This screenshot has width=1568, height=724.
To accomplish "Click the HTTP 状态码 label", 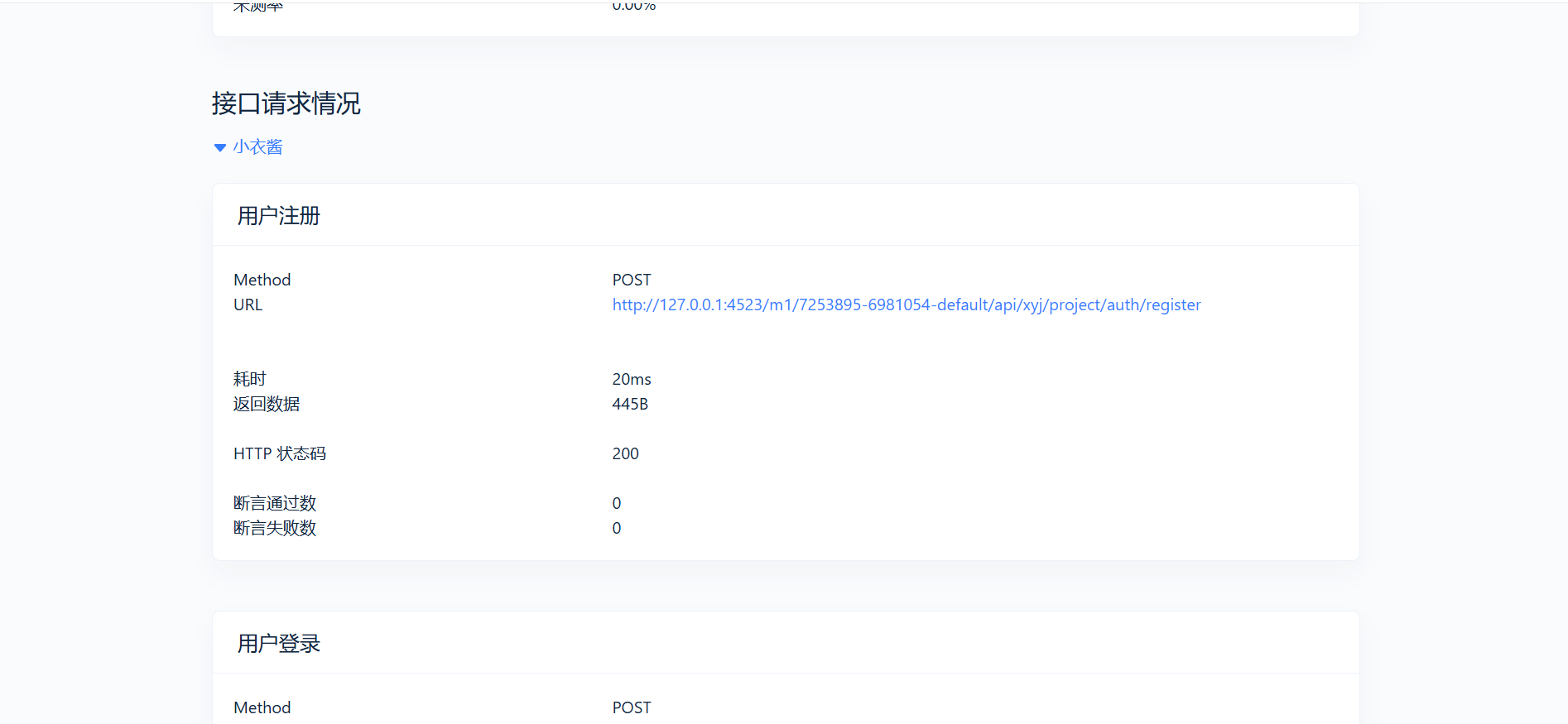I will click(280, 453).
